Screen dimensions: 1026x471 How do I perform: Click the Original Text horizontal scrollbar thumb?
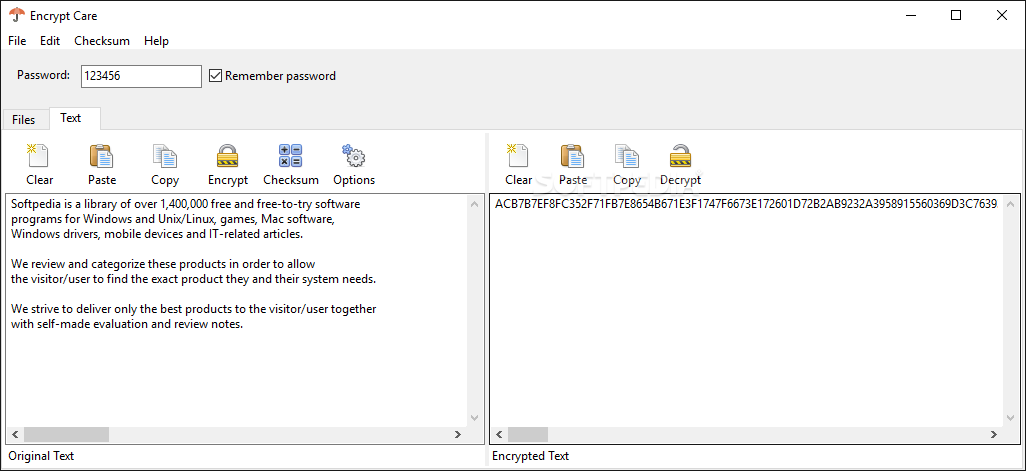67,434
